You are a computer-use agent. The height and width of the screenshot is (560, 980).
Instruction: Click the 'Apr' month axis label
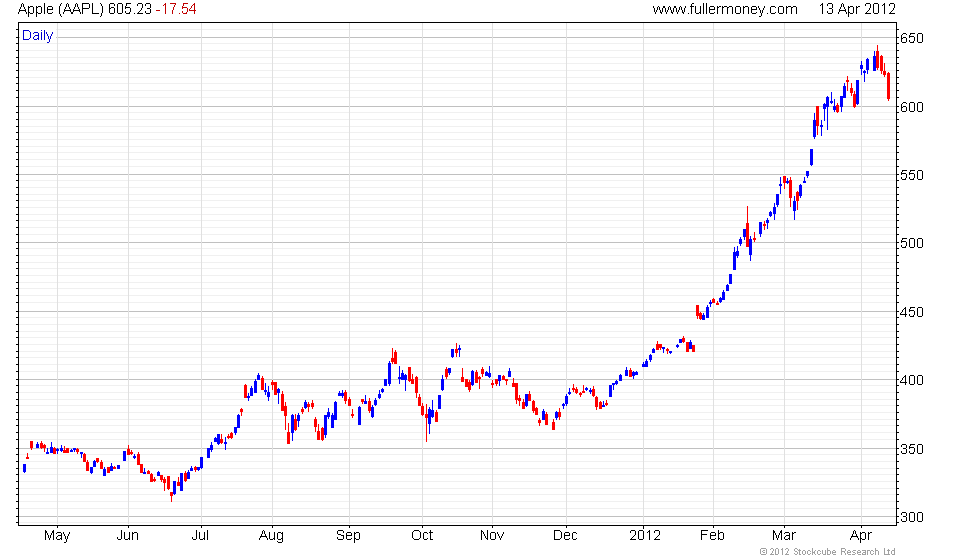[861, 536]
